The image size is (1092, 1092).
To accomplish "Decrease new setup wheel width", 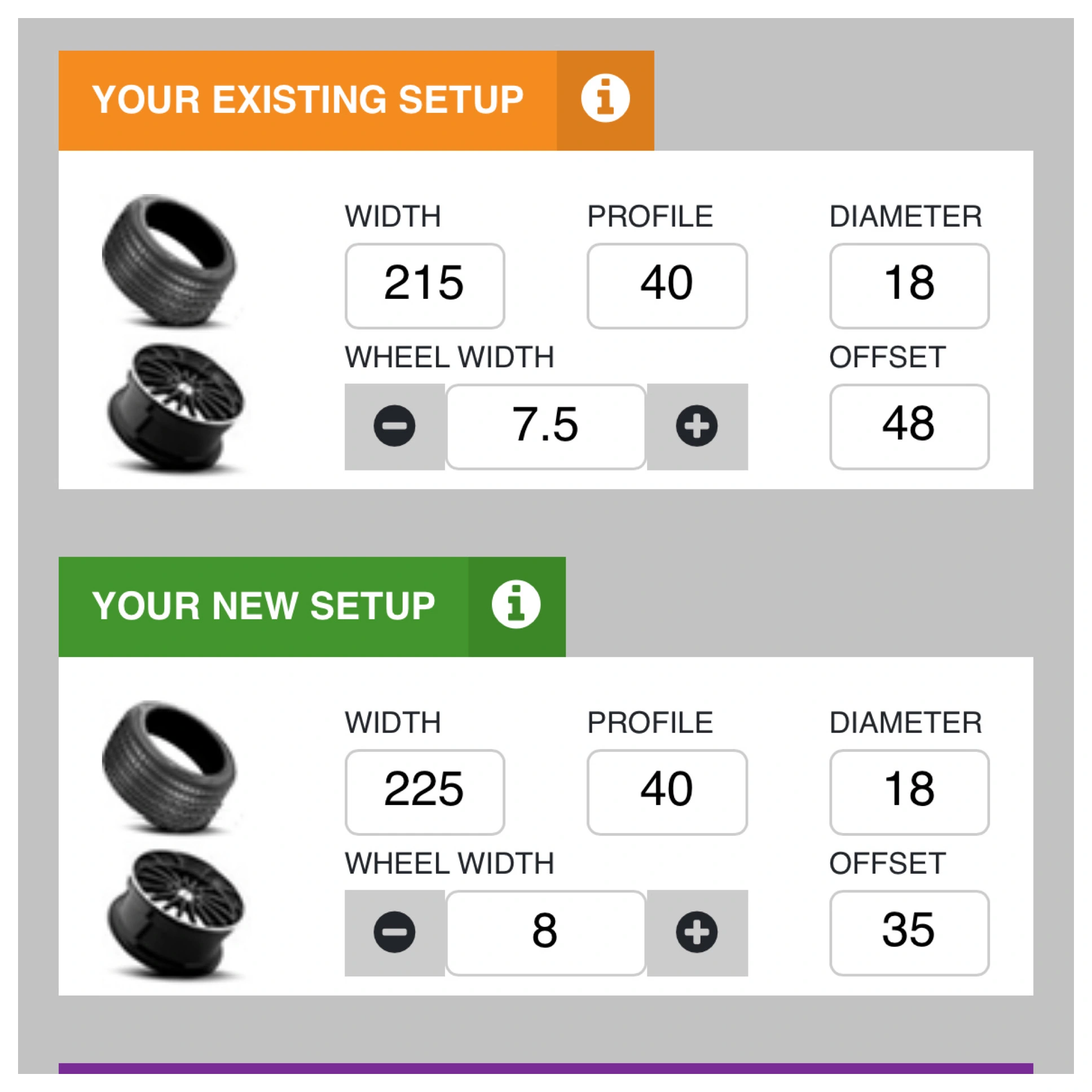I will (x=394, y=932).
